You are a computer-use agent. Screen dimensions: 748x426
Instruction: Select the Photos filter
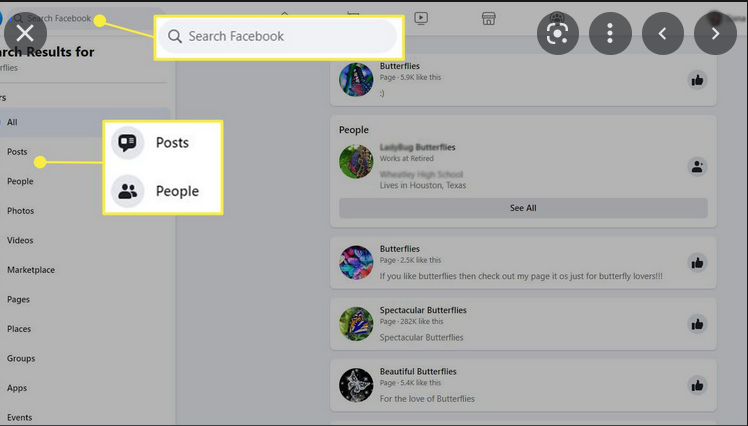(21, 211)
